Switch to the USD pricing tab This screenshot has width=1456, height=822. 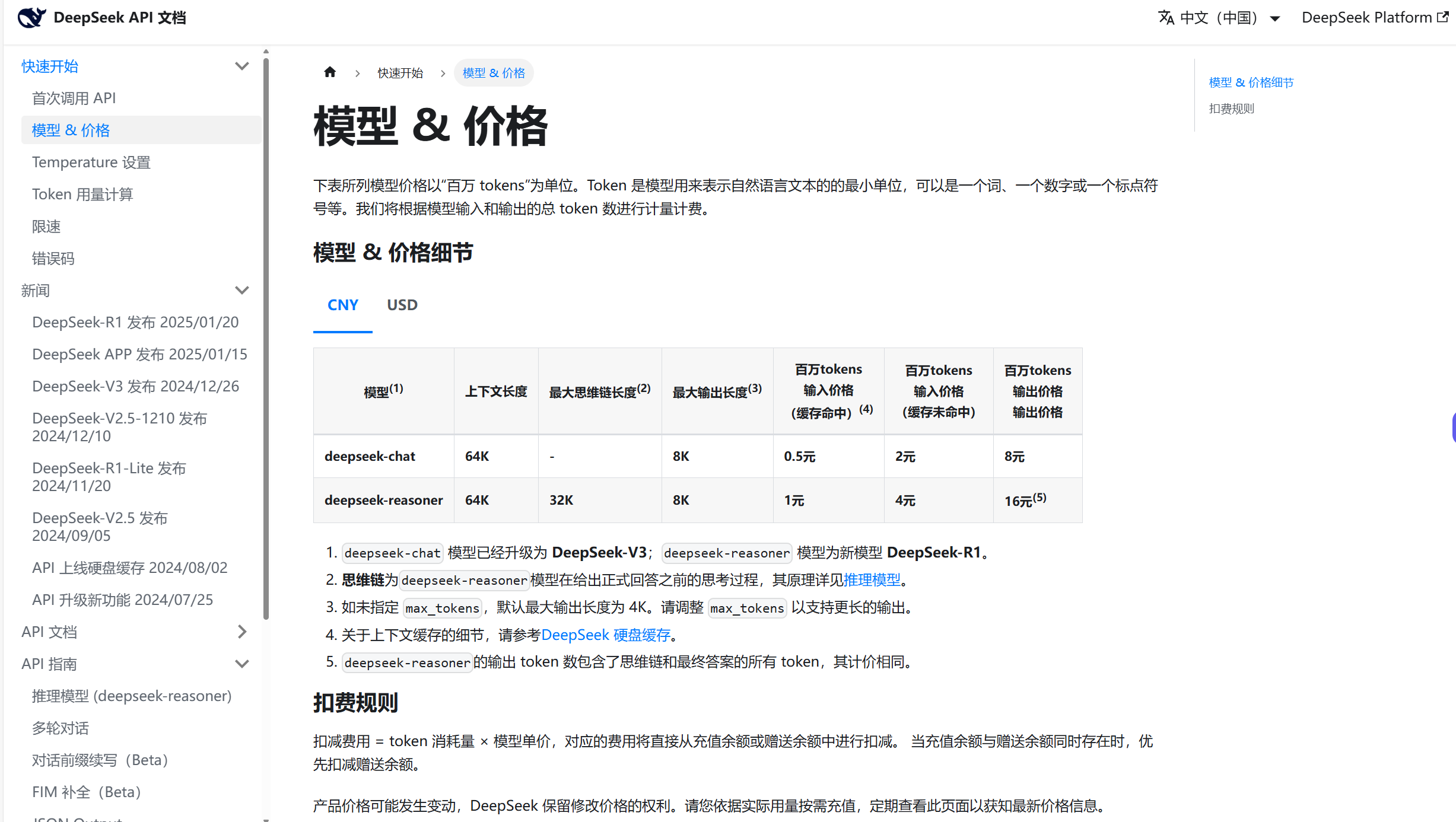click(402, 305)
